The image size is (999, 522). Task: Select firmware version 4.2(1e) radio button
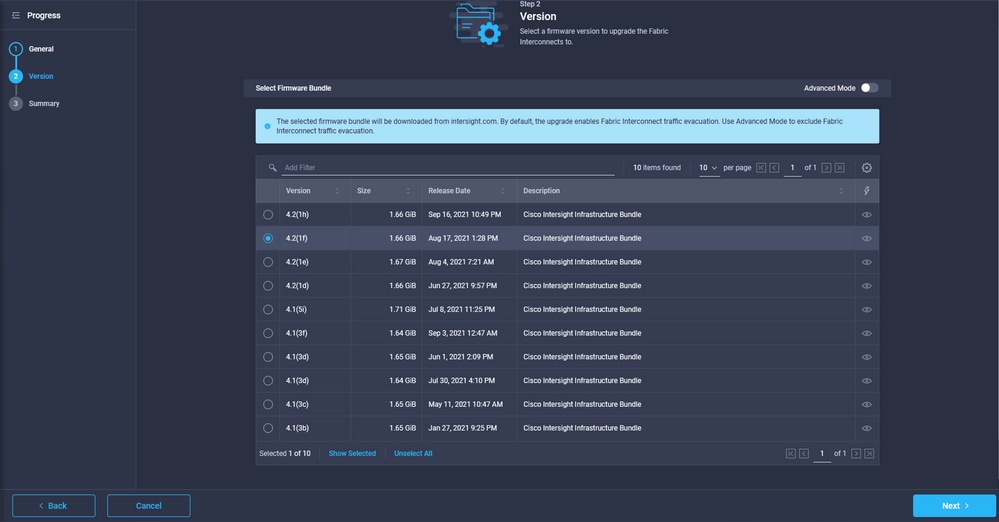268,262
